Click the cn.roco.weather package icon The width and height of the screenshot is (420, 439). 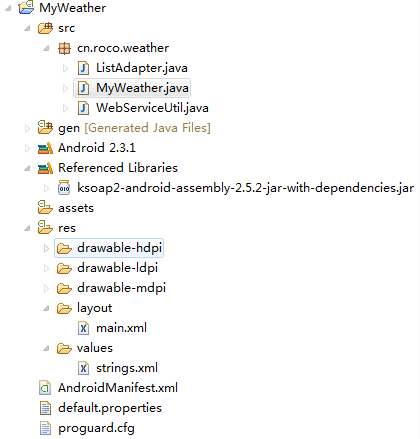tap(64, 48)
